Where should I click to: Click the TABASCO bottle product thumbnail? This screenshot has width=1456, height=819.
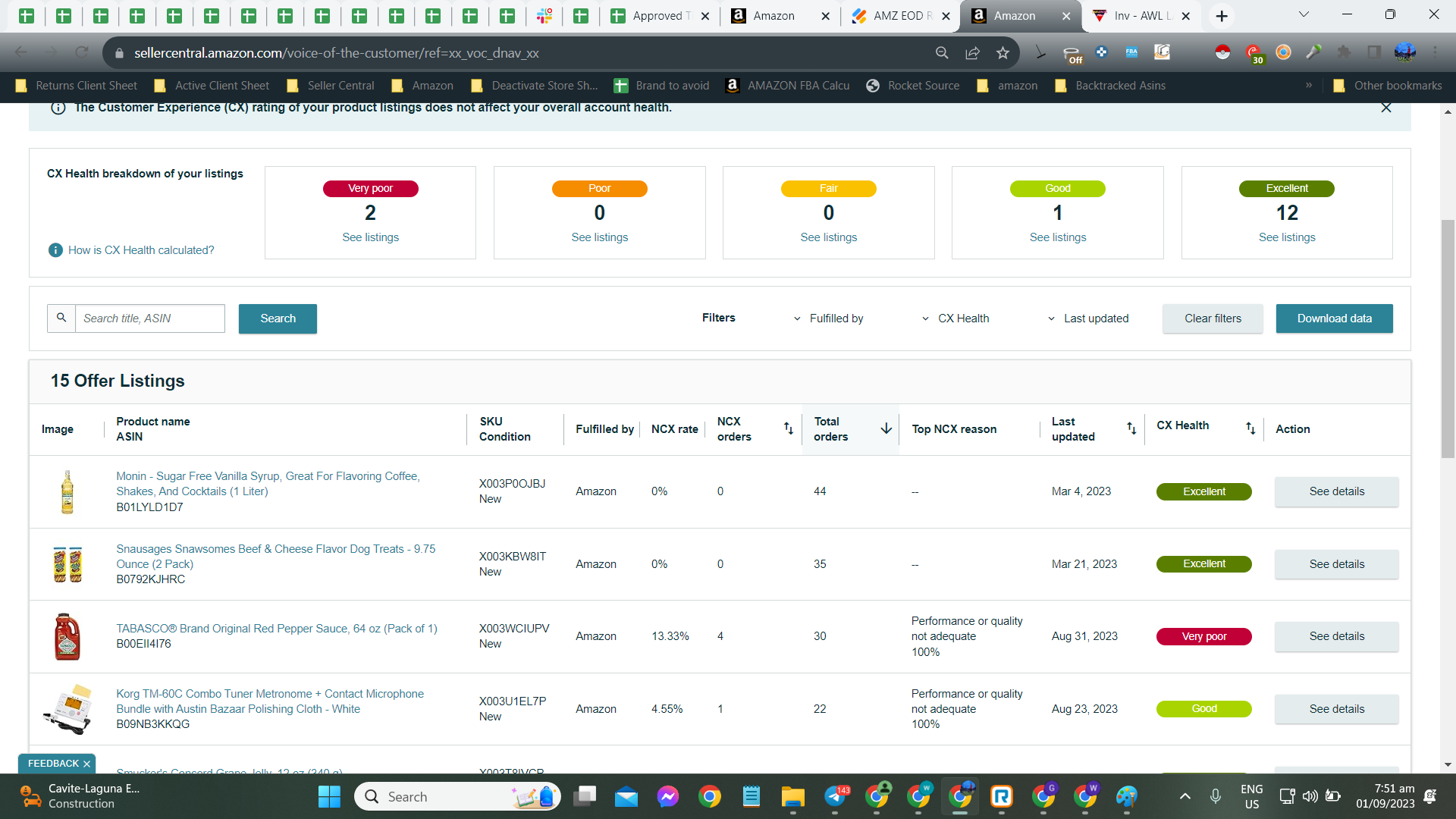(67, 636)
